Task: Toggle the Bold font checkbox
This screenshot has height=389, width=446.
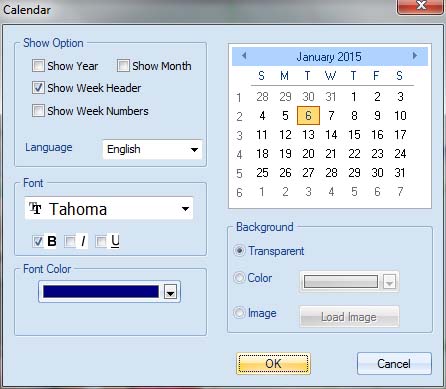Action: point(38,241)
